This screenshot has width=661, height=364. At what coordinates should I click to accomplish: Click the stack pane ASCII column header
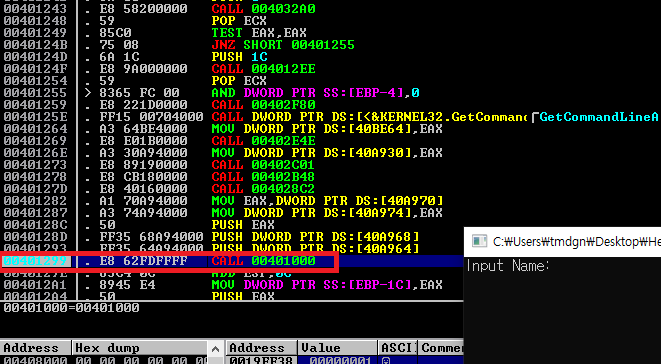pos(398,348)
